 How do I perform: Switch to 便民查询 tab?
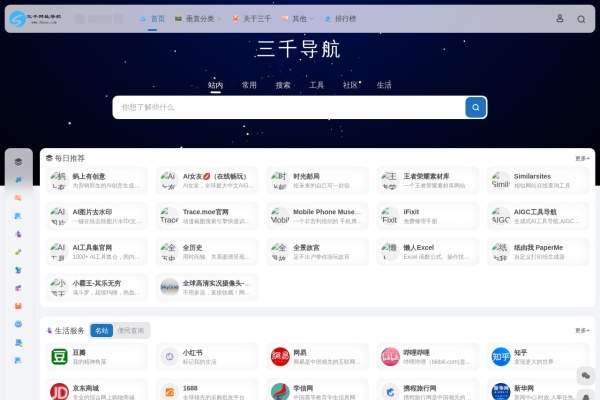(131, 330)
